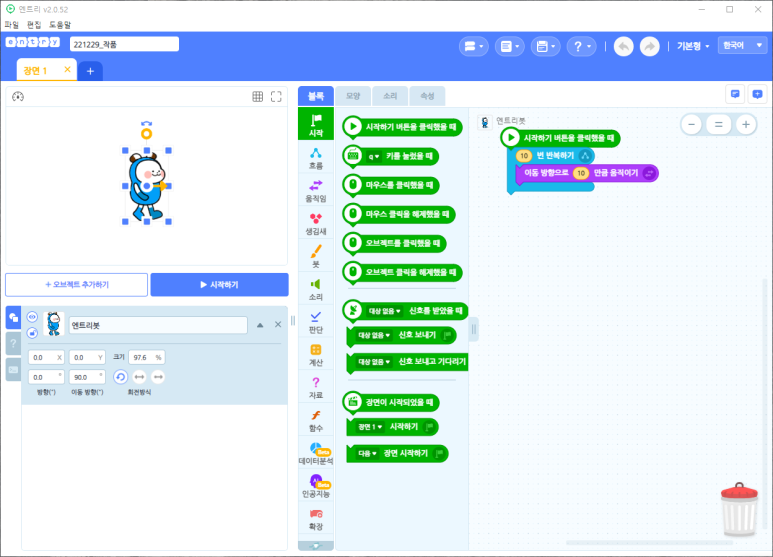The width and height of the screenshot is (773, 557).
Task: Open the 움직임 block category
Action: pos(316,191)
